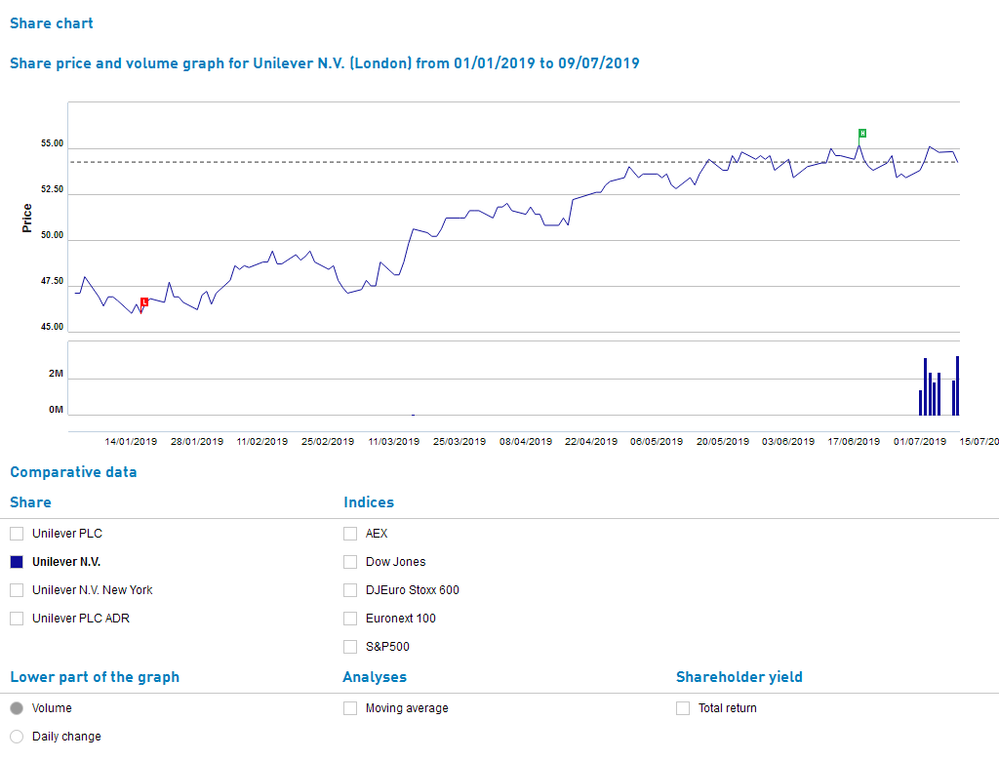This screenshot has height=761, width=999.
Task: Check the Dow Jones index comparison
Action: pos(350,561)
